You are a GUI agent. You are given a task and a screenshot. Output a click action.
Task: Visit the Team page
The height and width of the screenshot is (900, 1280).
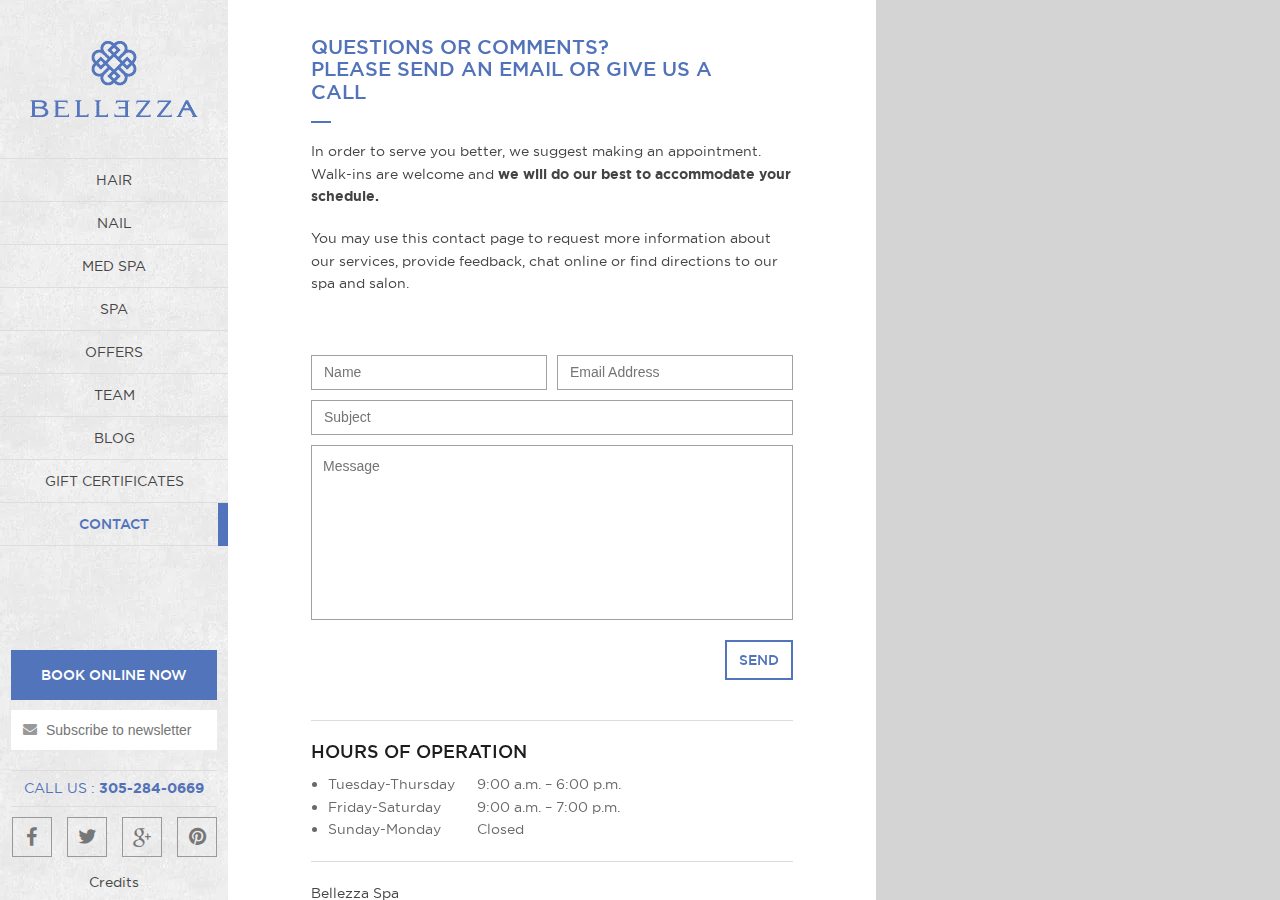(x=114, y=395)
